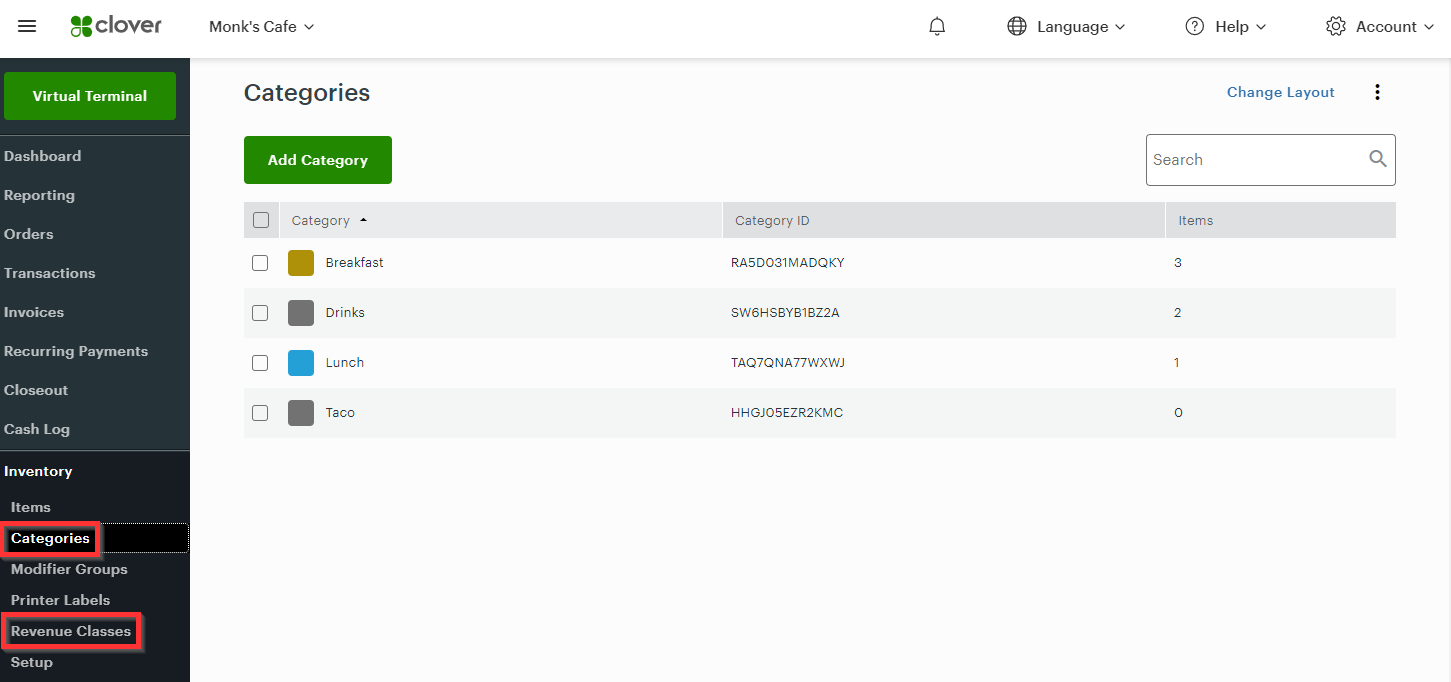Open the Taco category name
Screen dimensions: 1451x682
(340, 413)
